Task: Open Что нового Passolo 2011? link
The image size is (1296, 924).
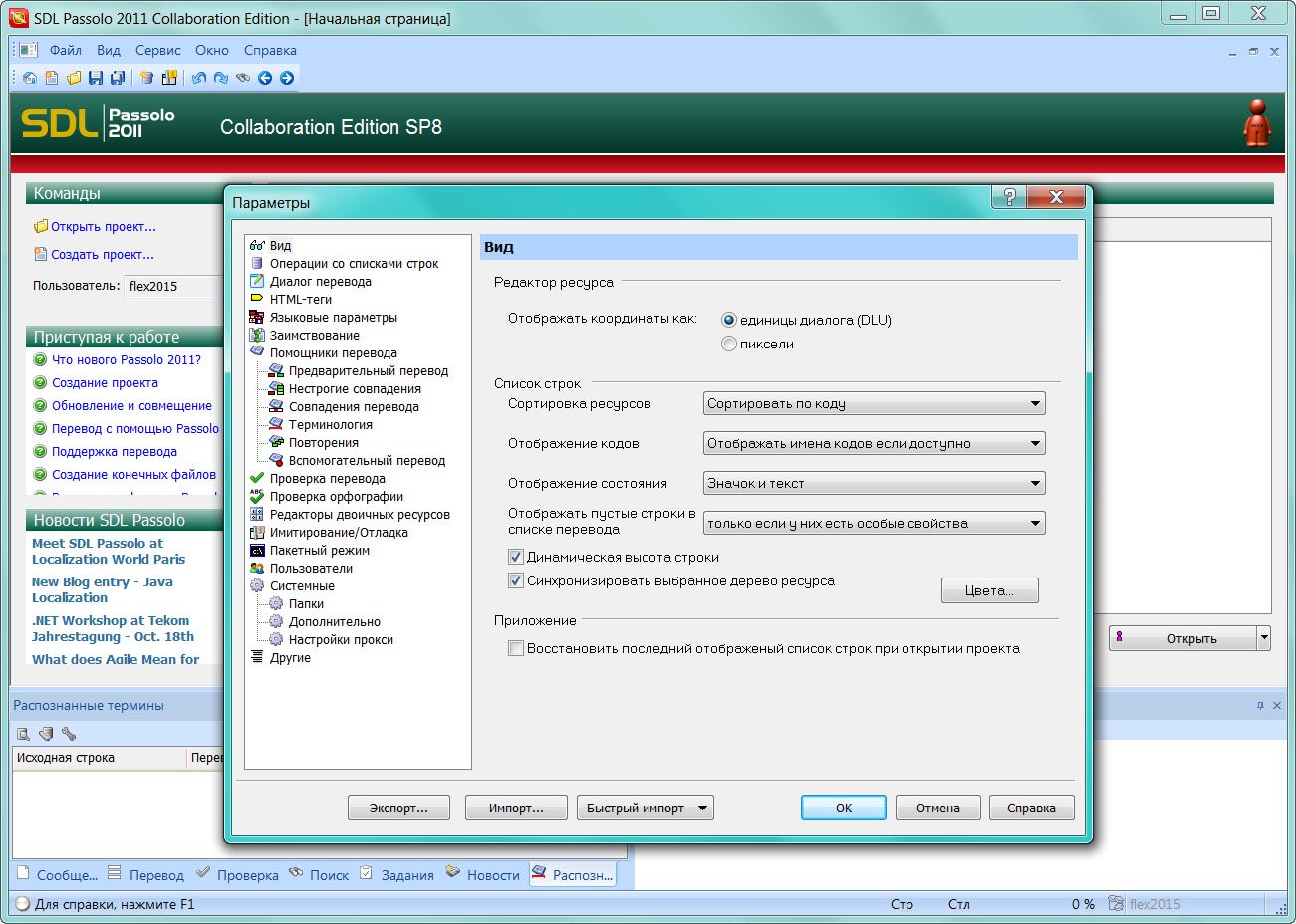Action: click(x=127, y=359)
